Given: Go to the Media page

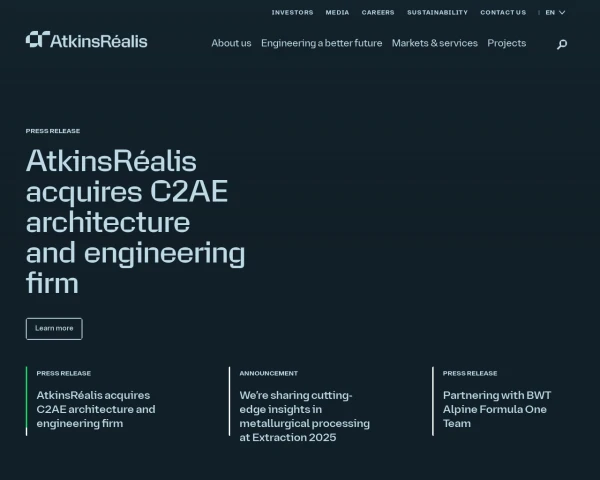Looking at the screenshot, I should tap(337, 13).
